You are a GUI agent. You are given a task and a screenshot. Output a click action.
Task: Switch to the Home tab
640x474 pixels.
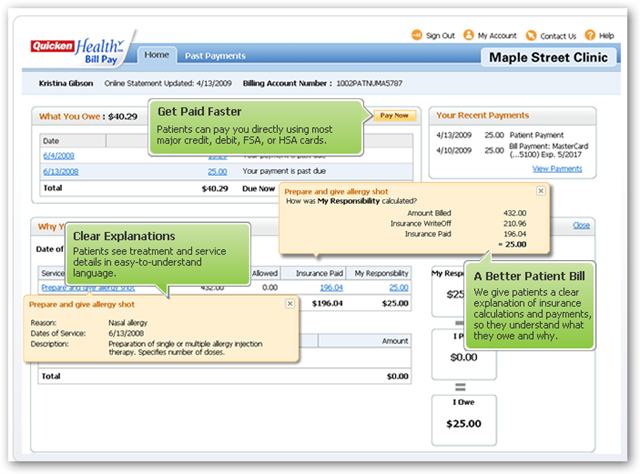(x=157, y=55)
